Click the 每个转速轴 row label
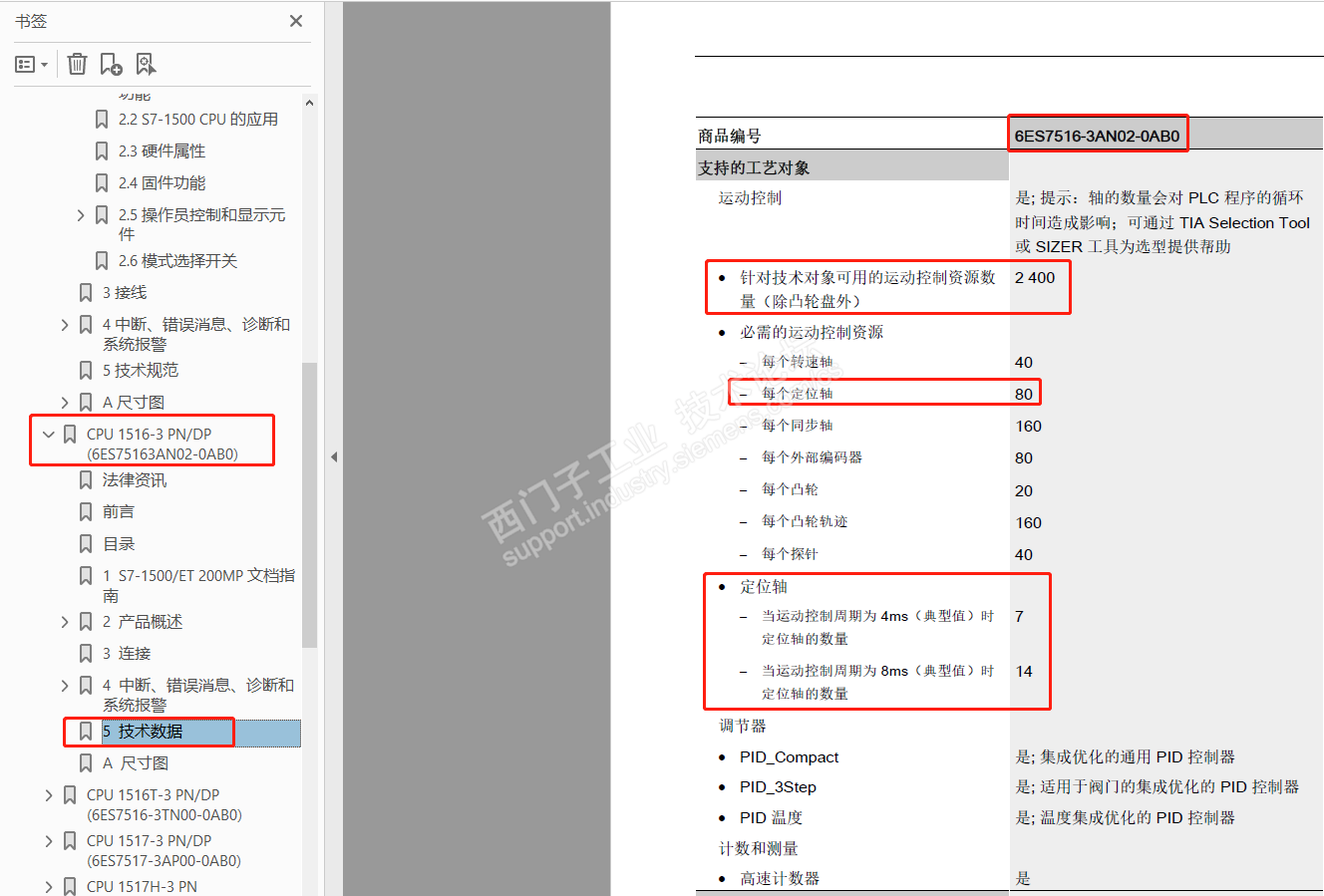This screenshot has width=1324, height=896. coord(798,362)
